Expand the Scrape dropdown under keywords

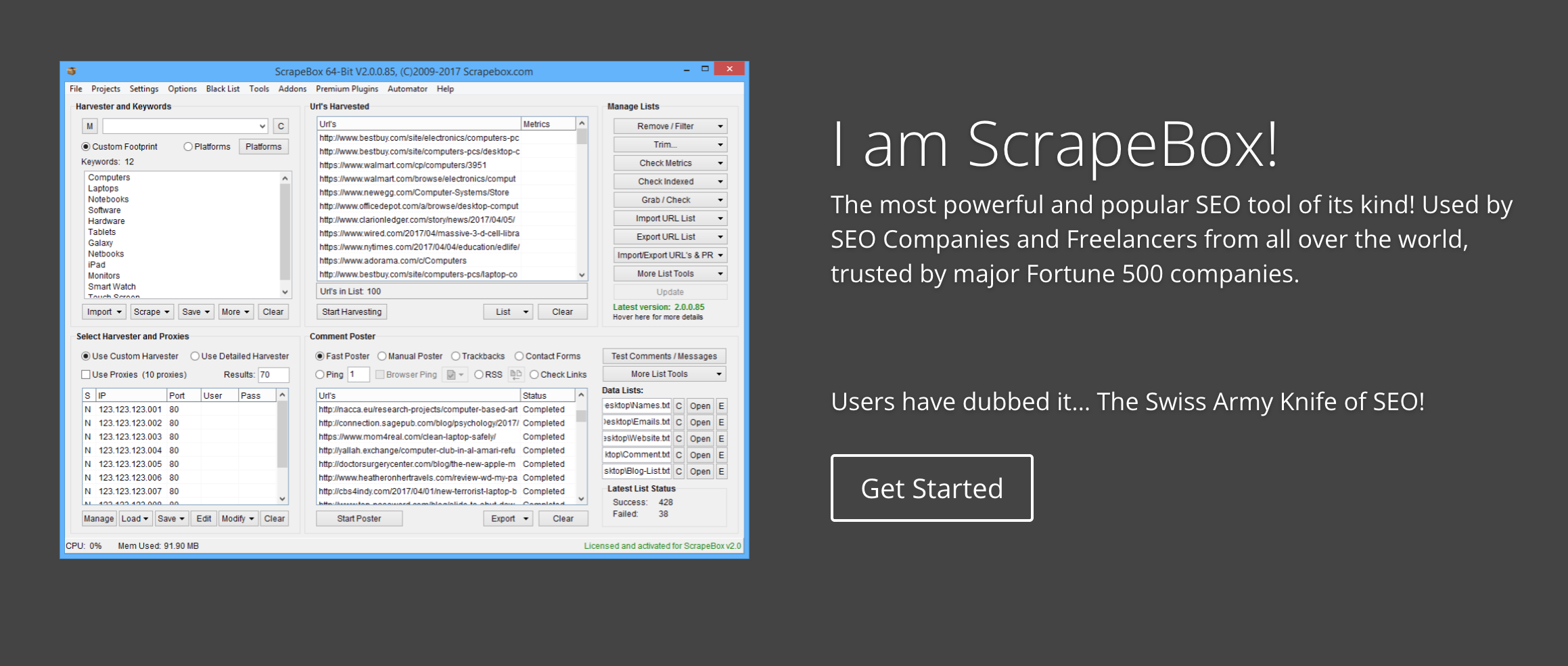pyautogui.click(x=151, y=311)
